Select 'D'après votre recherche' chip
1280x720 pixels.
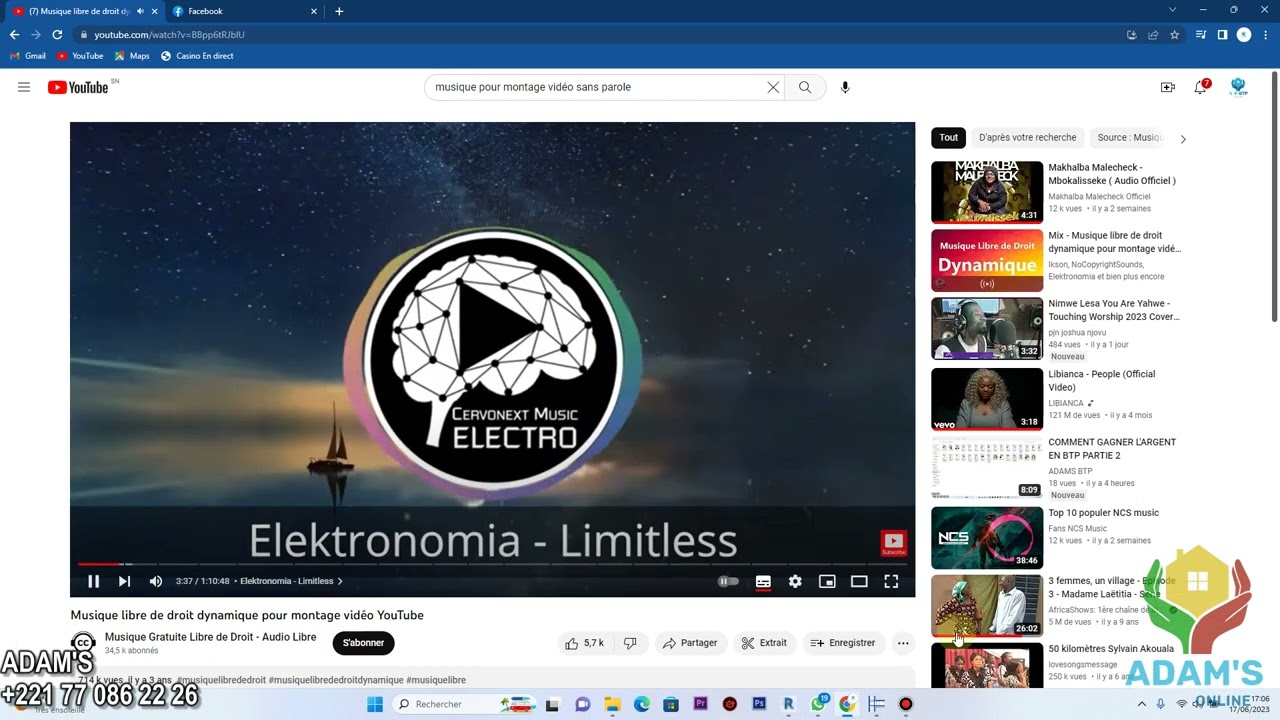1028,138
